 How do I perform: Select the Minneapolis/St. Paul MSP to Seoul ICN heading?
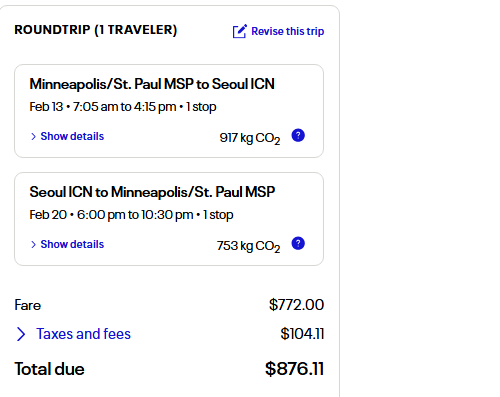[x=152, y=84]
